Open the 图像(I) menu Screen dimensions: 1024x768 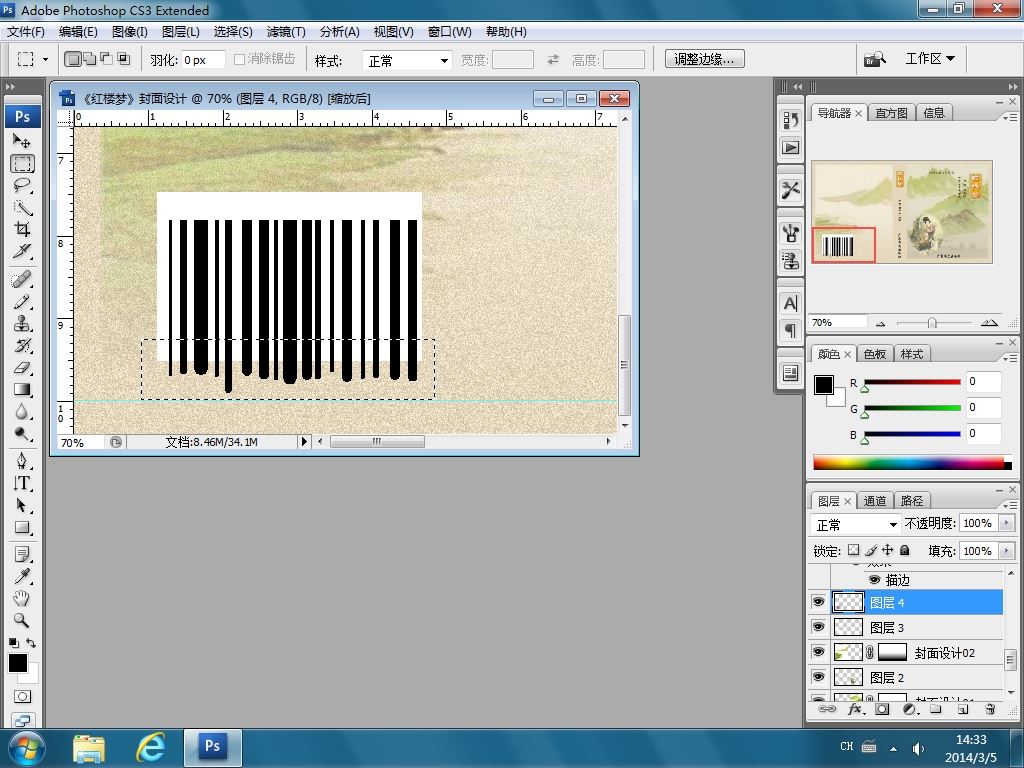click(130, 31)
